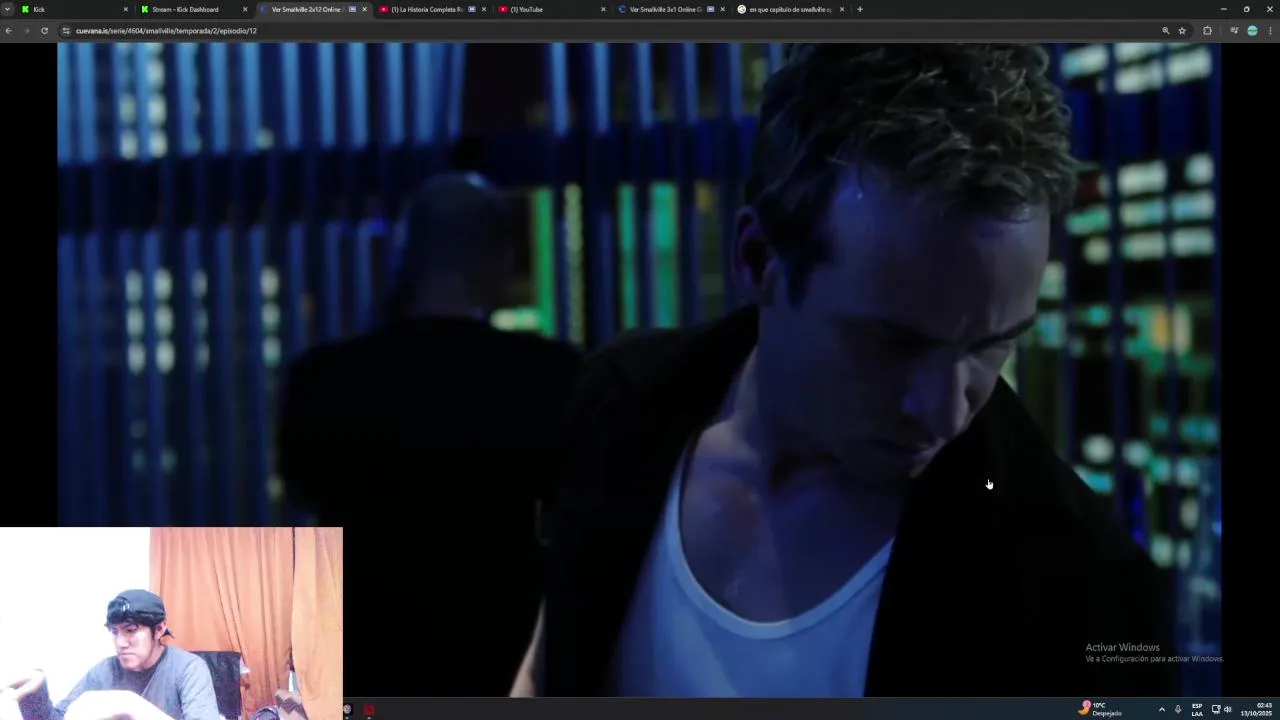Open the red app on taskbar
Screen dimensions: 1280x720
(369, 710)
